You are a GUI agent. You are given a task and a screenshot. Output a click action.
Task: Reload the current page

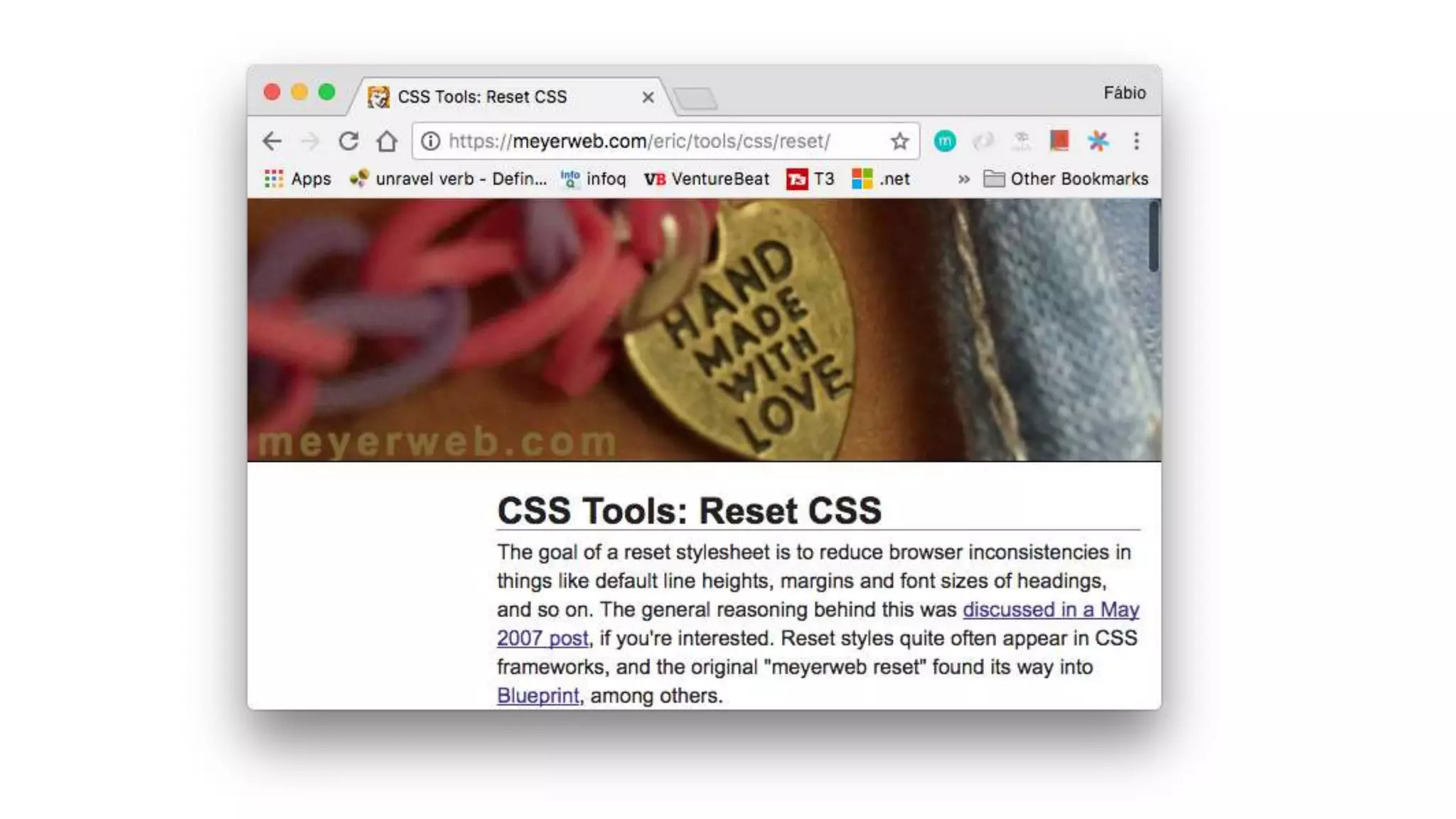point(348,141)
